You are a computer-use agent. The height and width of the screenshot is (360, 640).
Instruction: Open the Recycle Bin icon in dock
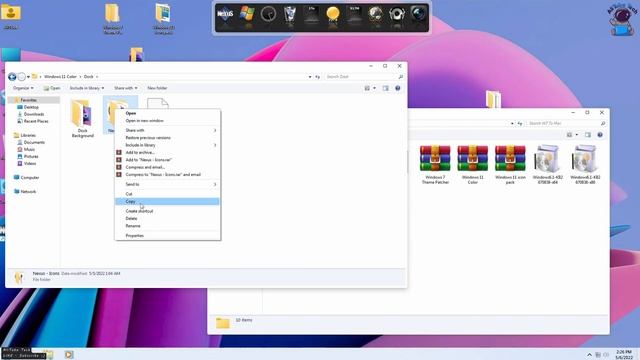click(x=289, y=14)
